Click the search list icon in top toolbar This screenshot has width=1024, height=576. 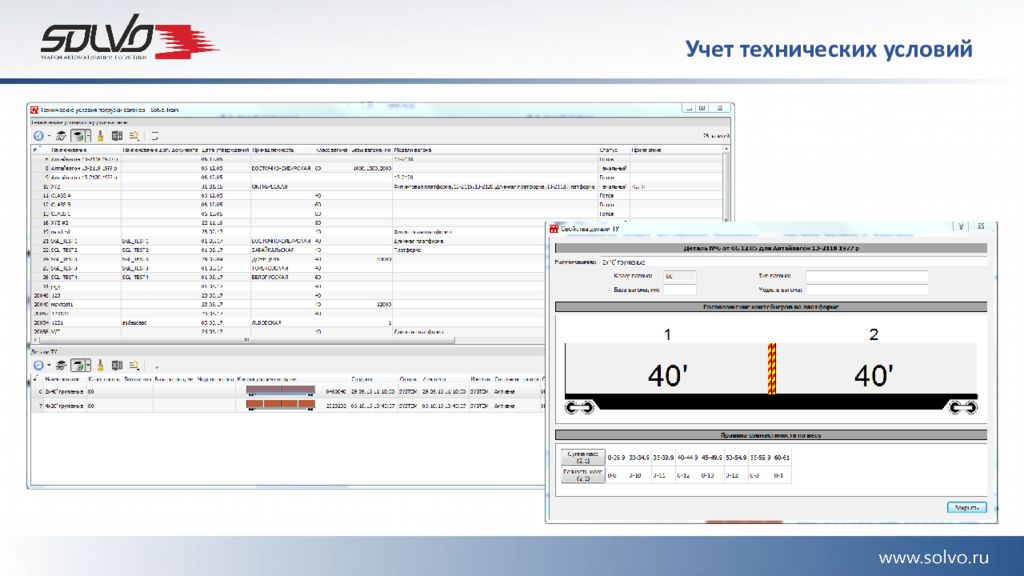pyautogui.click(x=135, y=136)
